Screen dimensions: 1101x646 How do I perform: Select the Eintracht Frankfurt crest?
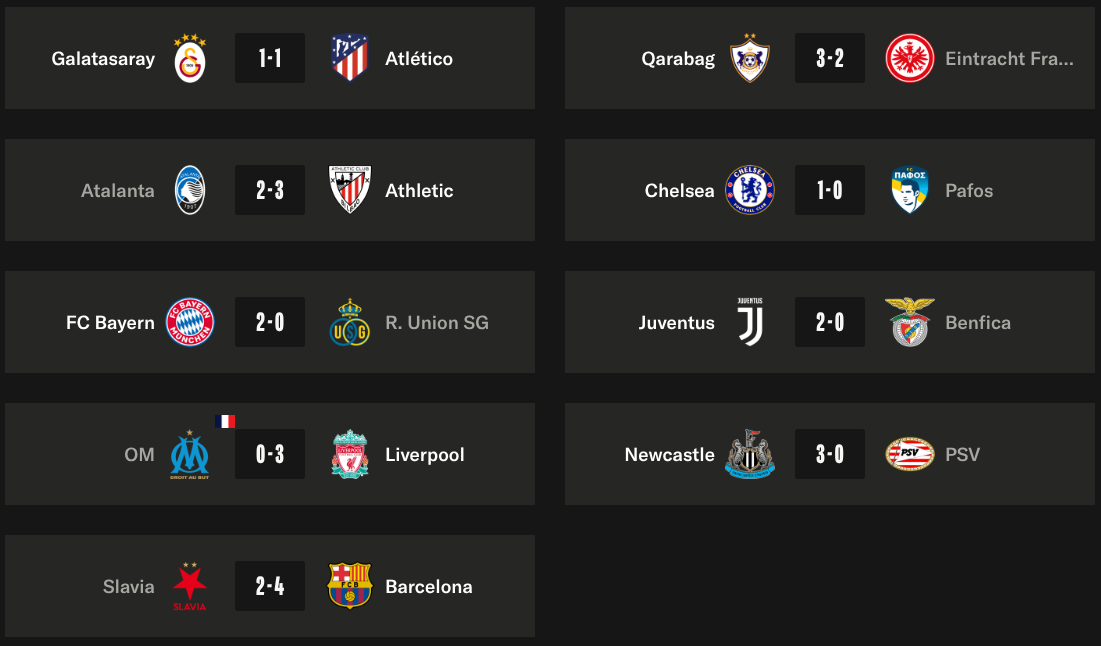910,59
